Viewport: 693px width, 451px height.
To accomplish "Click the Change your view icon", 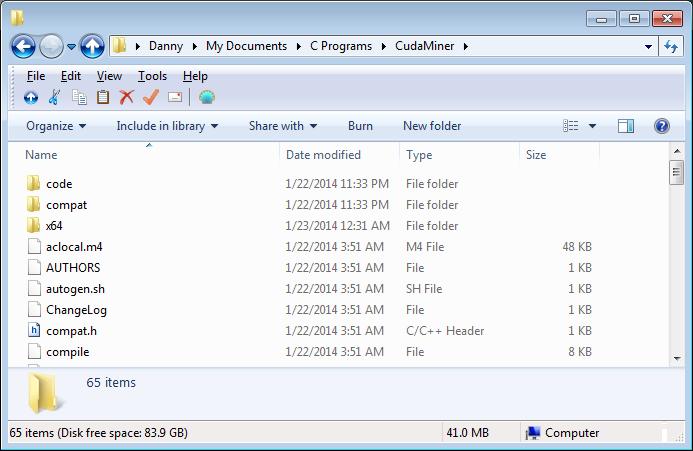I will click(x=571, y=126).
